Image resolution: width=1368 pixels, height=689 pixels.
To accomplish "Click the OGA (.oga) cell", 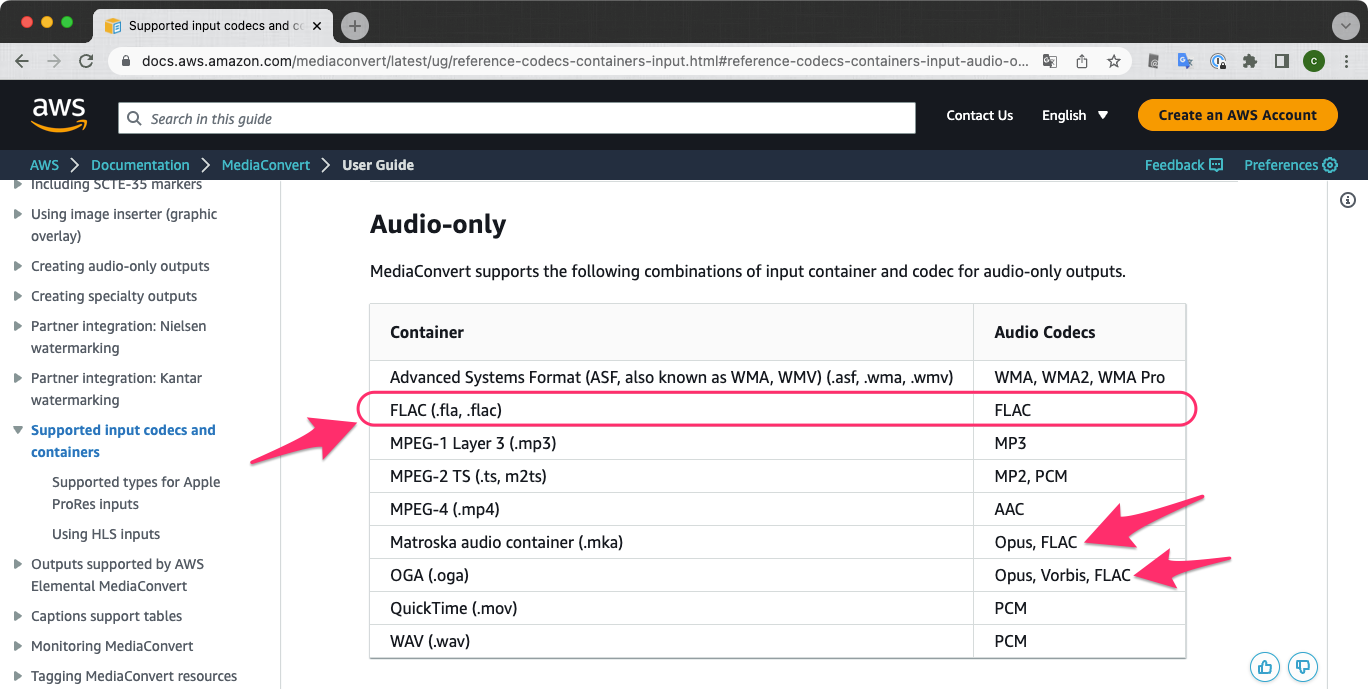I will (671, 575).
